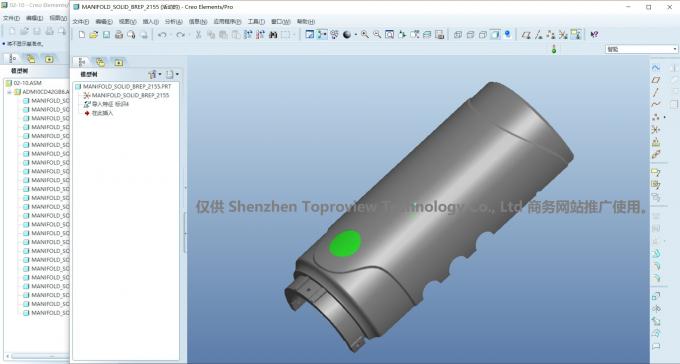Select the datum curve tool in right toolbar

pyautogui.click(x=656, y=105)
